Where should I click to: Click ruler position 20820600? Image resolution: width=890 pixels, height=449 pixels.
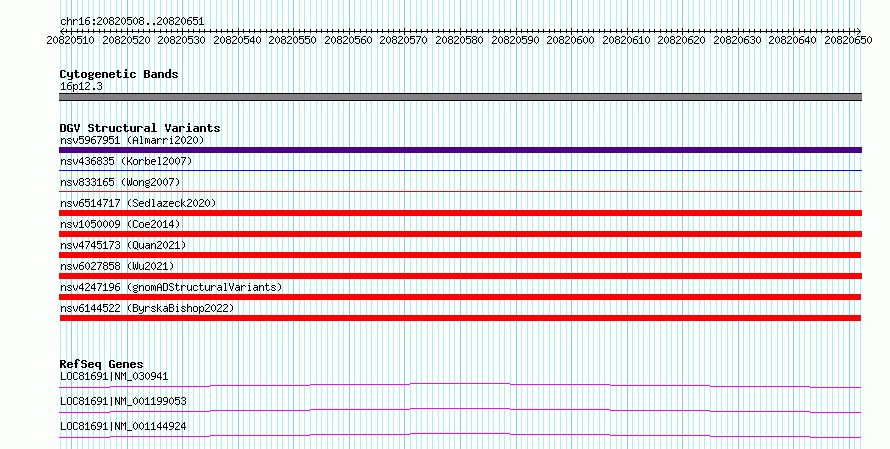click(570, 40)
